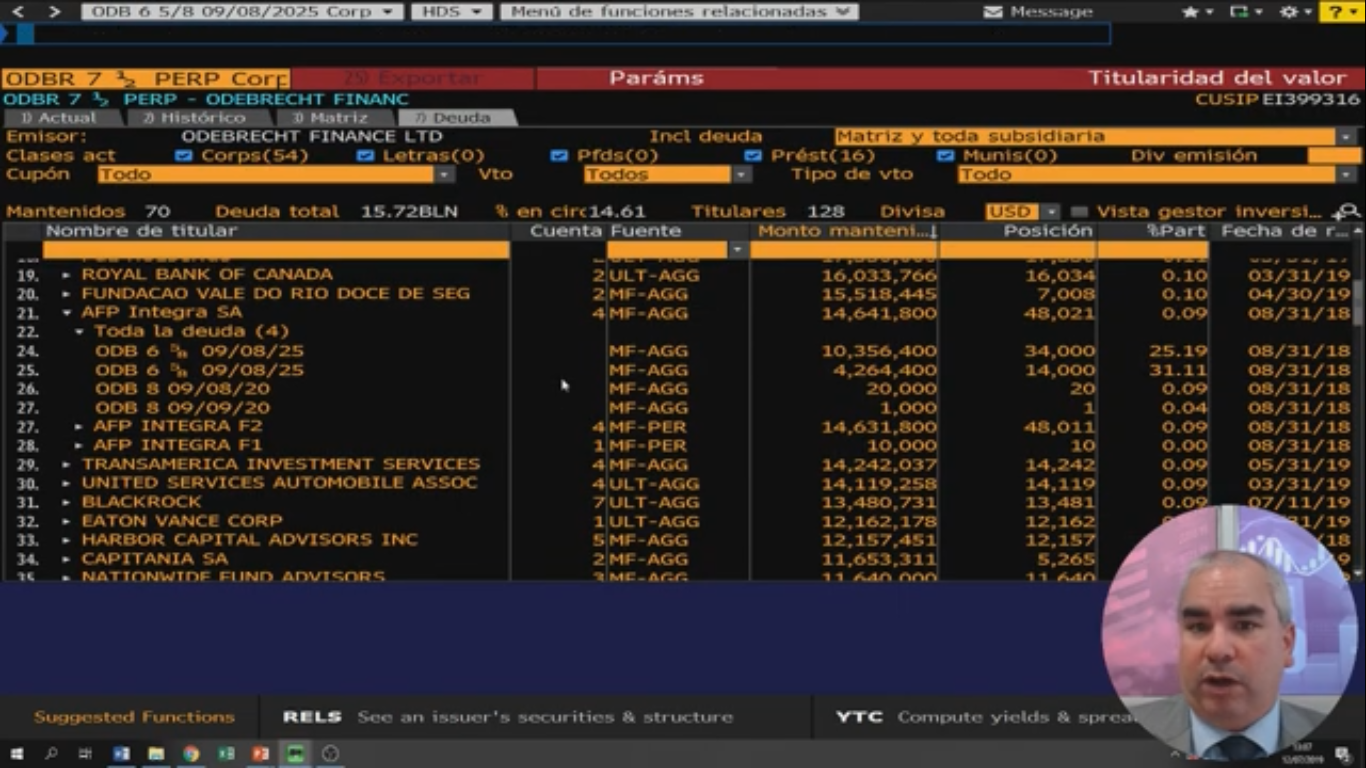
Task: Toggle the Prést(16) checkbox
Action: (753, 156)
